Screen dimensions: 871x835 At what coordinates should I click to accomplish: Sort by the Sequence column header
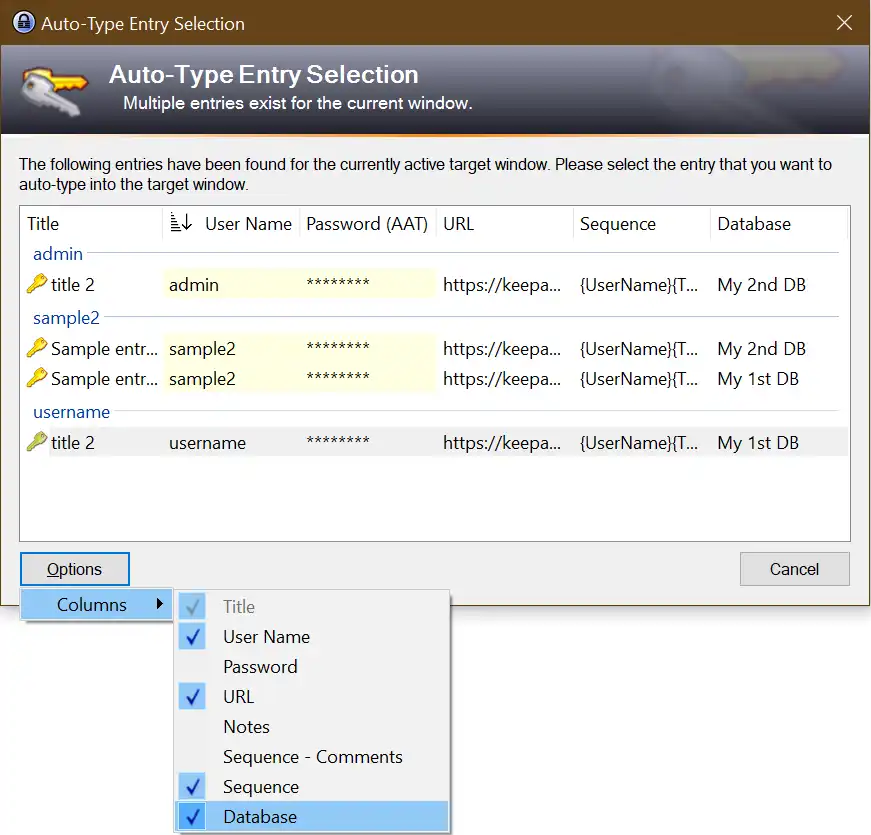tap(642, 223)
